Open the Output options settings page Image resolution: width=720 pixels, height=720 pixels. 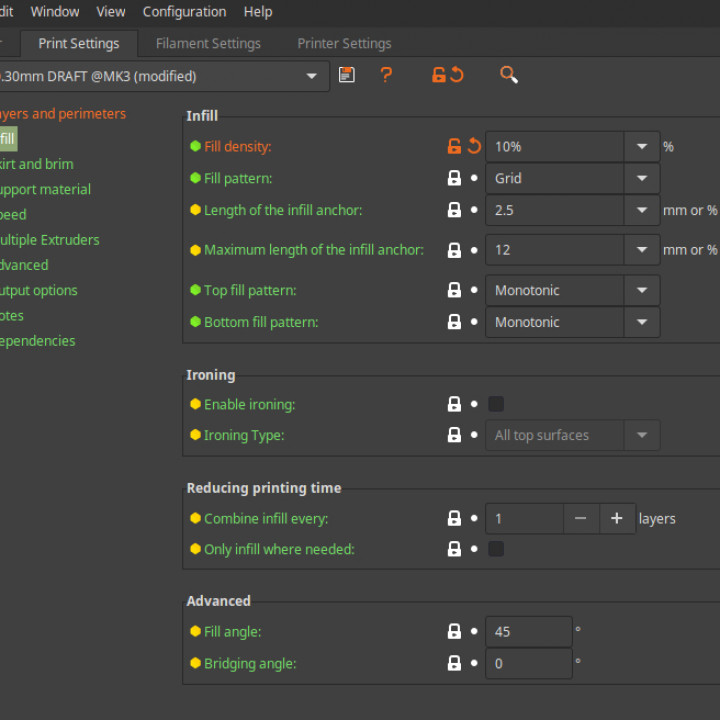(x=39, y=290)
